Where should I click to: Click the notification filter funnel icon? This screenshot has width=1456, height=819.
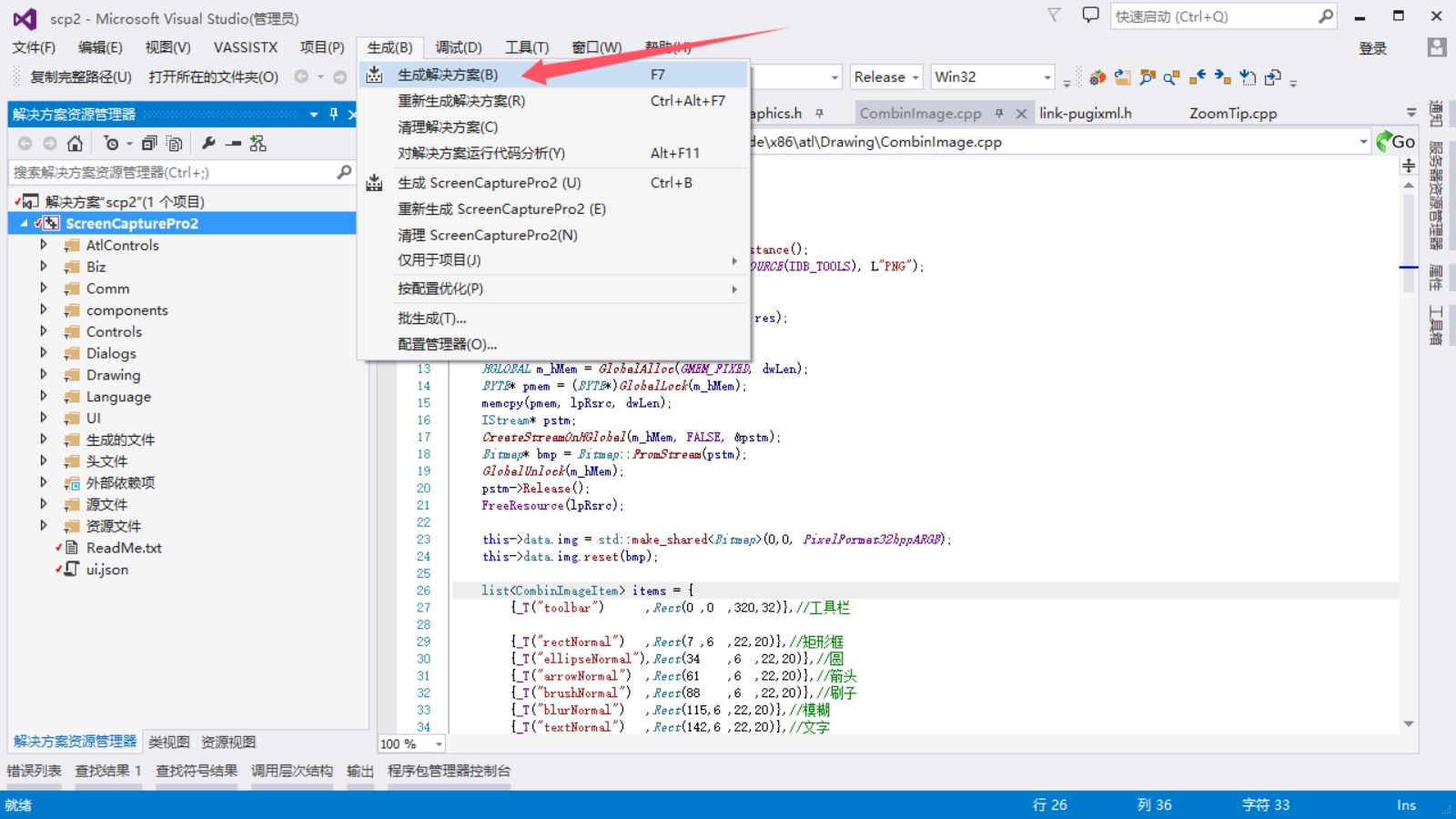pos(1054,15)
